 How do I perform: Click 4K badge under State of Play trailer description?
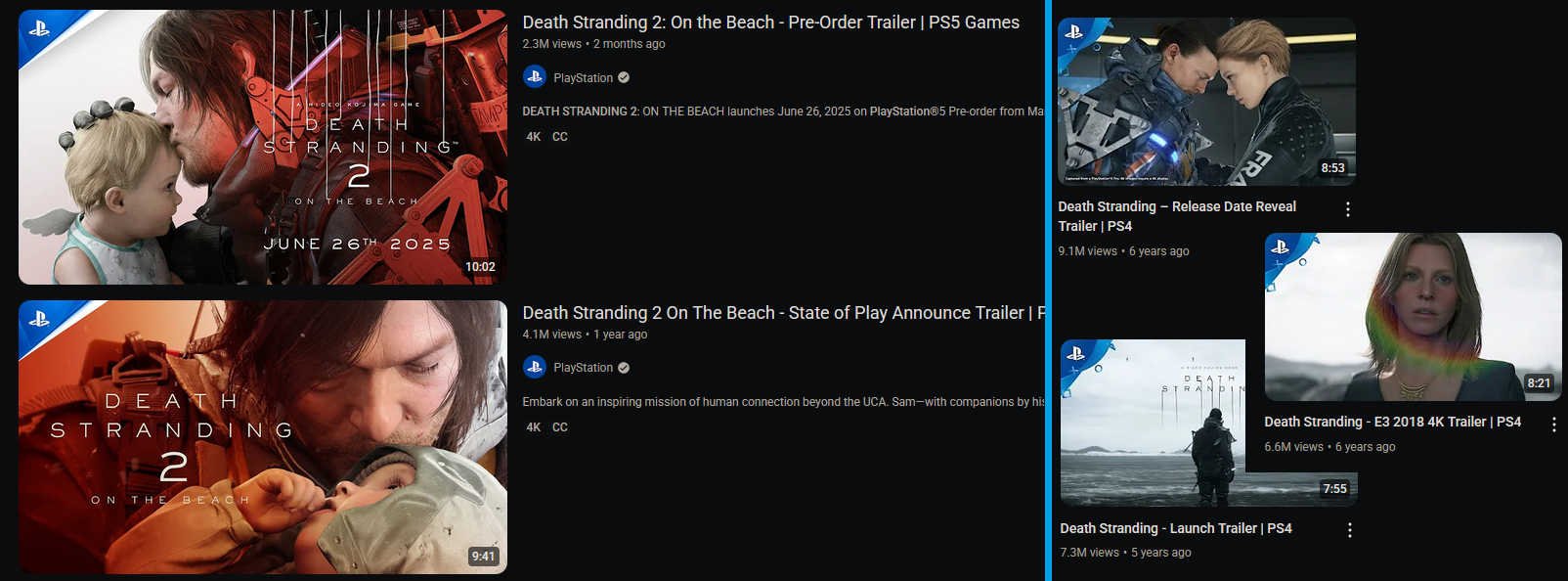click(534, 427)
